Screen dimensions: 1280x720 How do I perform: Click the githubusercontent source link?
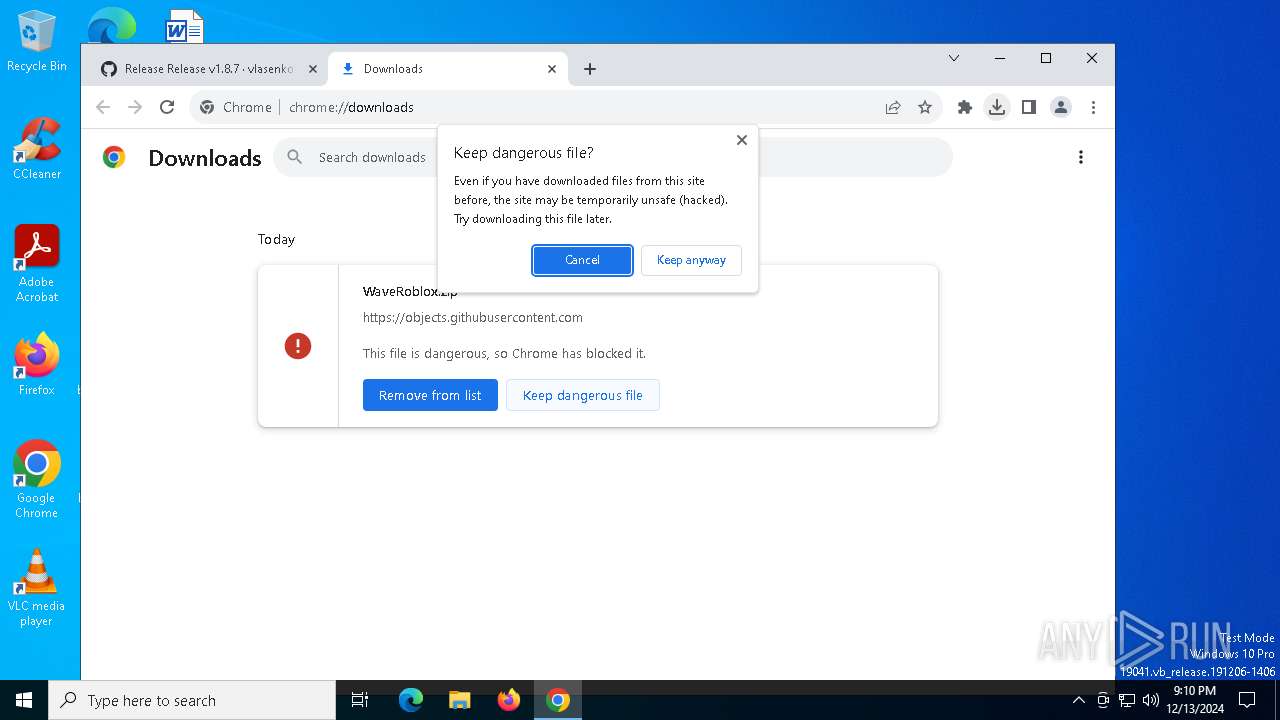473,317
